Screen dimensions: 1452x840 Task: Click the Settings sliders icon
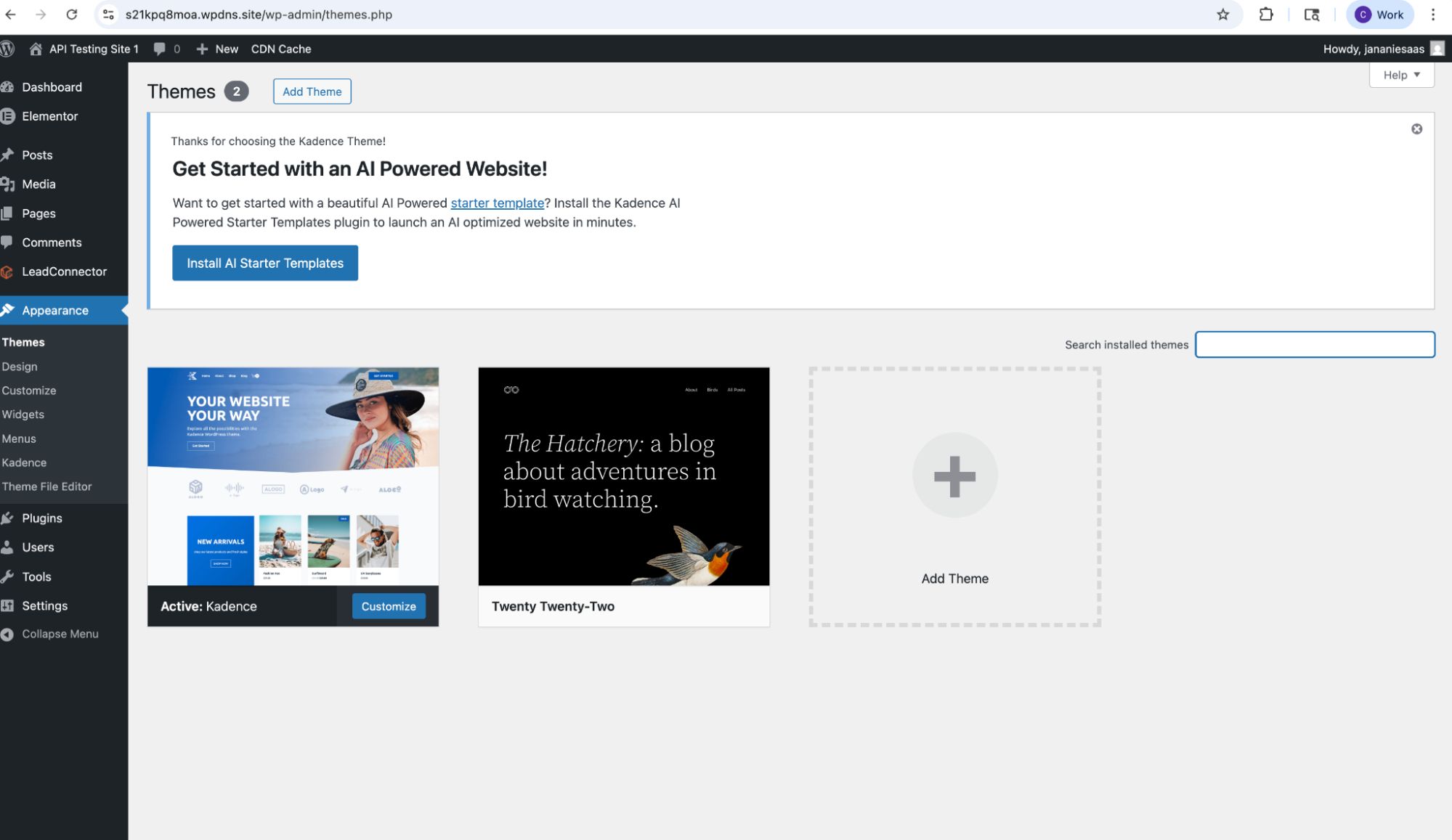7,605
